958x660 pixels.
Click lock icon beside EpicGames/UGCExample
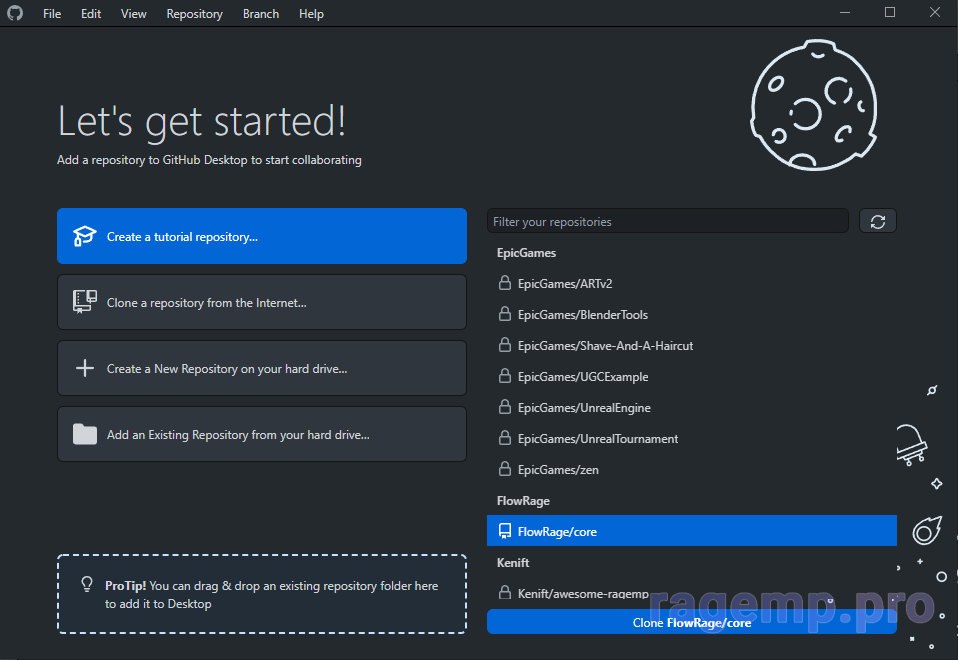[x=505, y=375]
